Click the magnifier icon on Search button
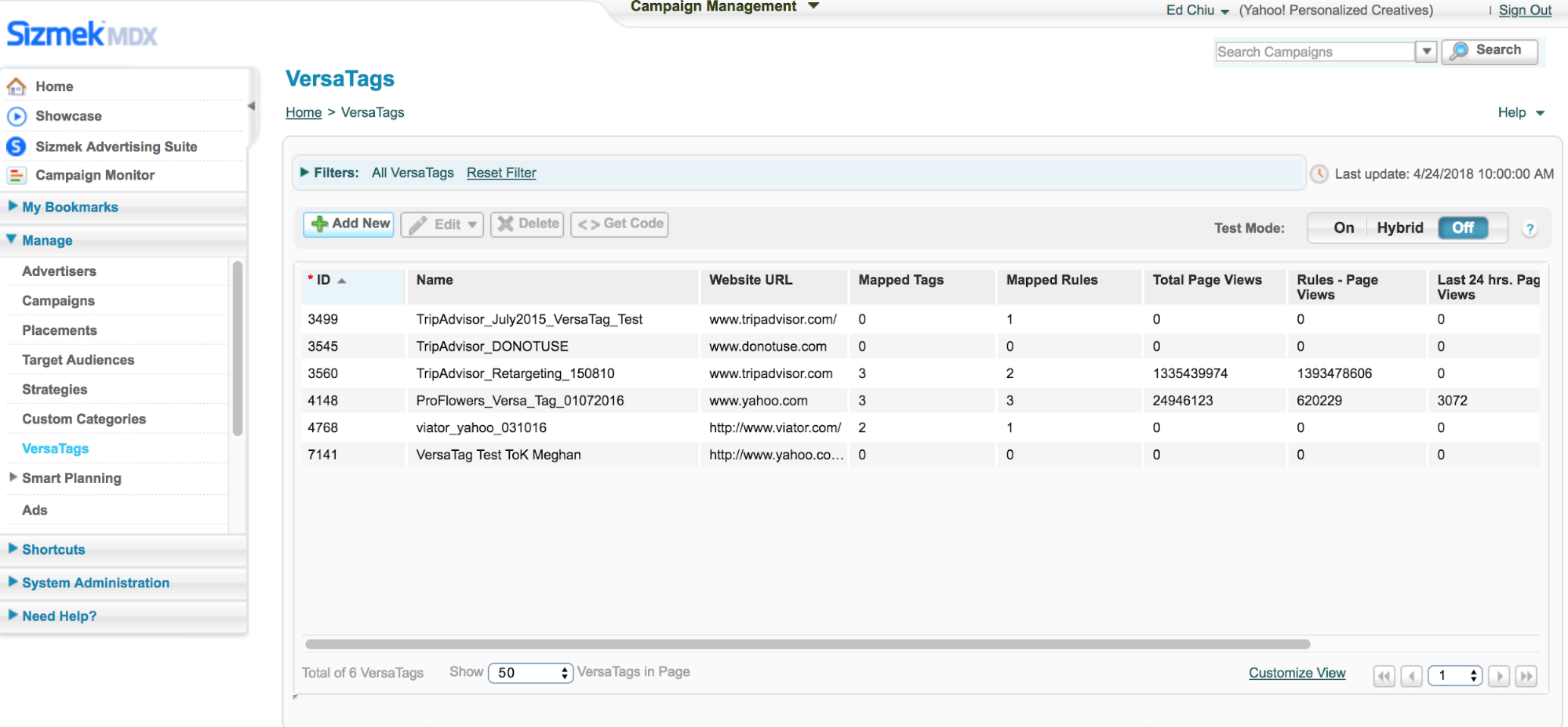 point(1459,51)
